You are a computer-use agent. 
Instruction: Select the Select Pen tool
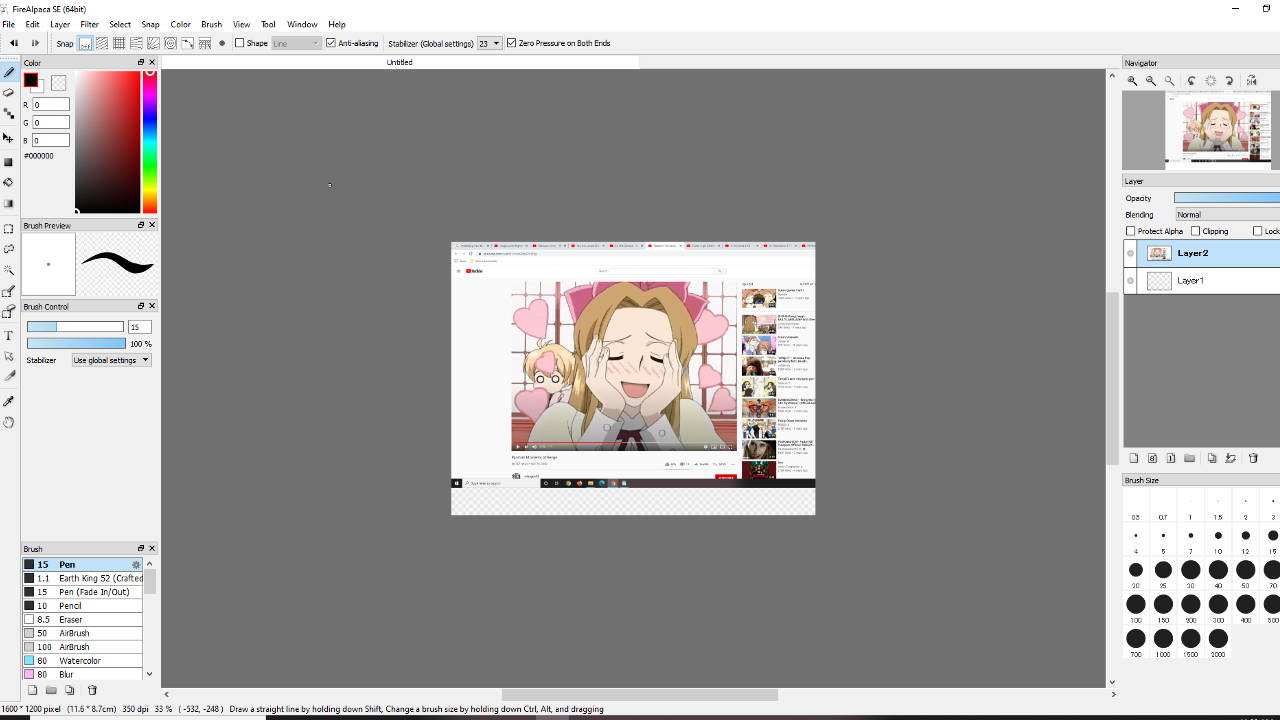click(9, 292)
